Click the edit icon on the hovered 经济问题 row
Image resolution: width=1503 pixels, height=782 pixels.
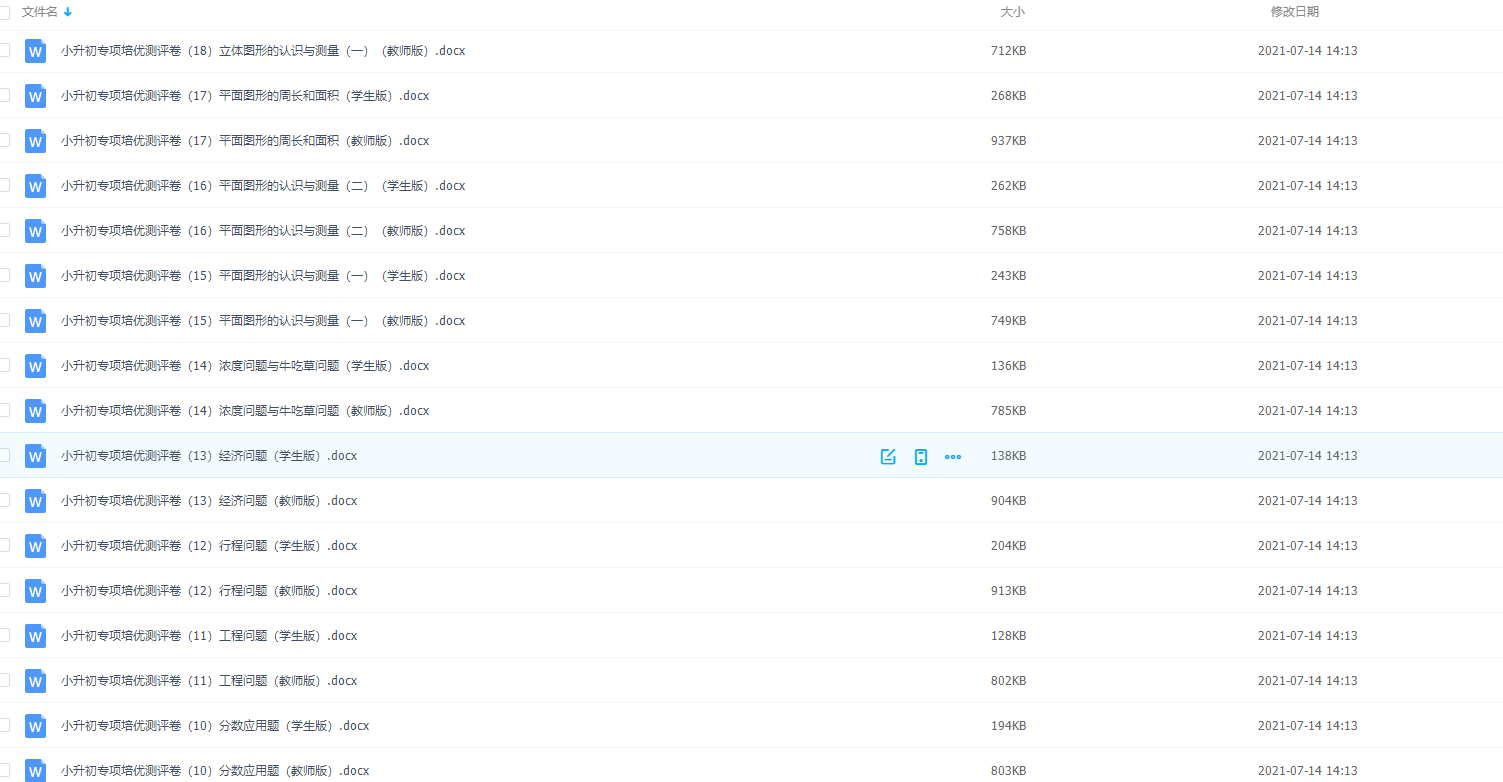click(888, 457)
